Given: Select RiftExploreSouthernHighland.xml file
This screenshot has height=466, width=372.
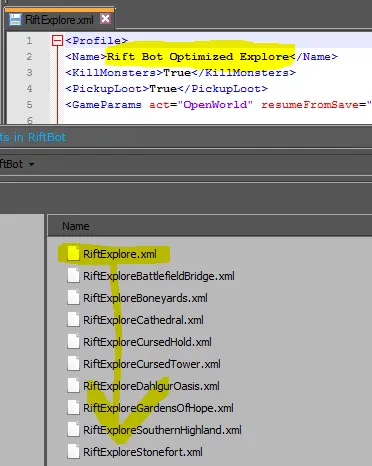Looking at the screenshot, I should (162, 430).
